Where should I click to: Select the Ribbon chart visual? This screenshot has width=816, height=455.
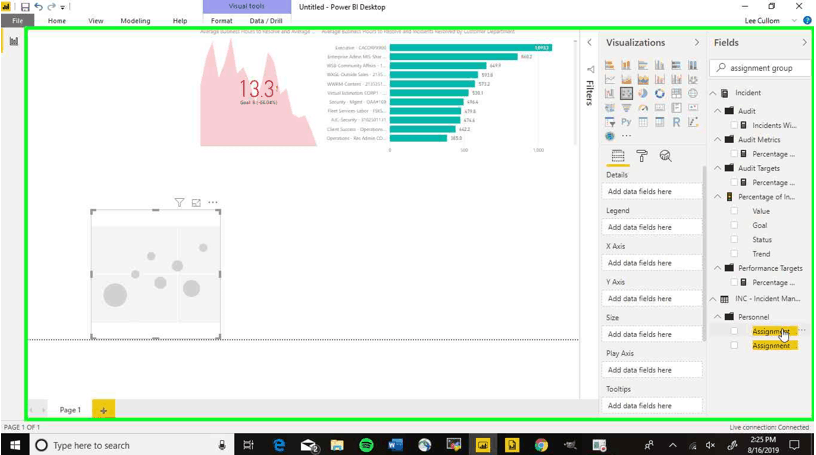click(693, 79)
